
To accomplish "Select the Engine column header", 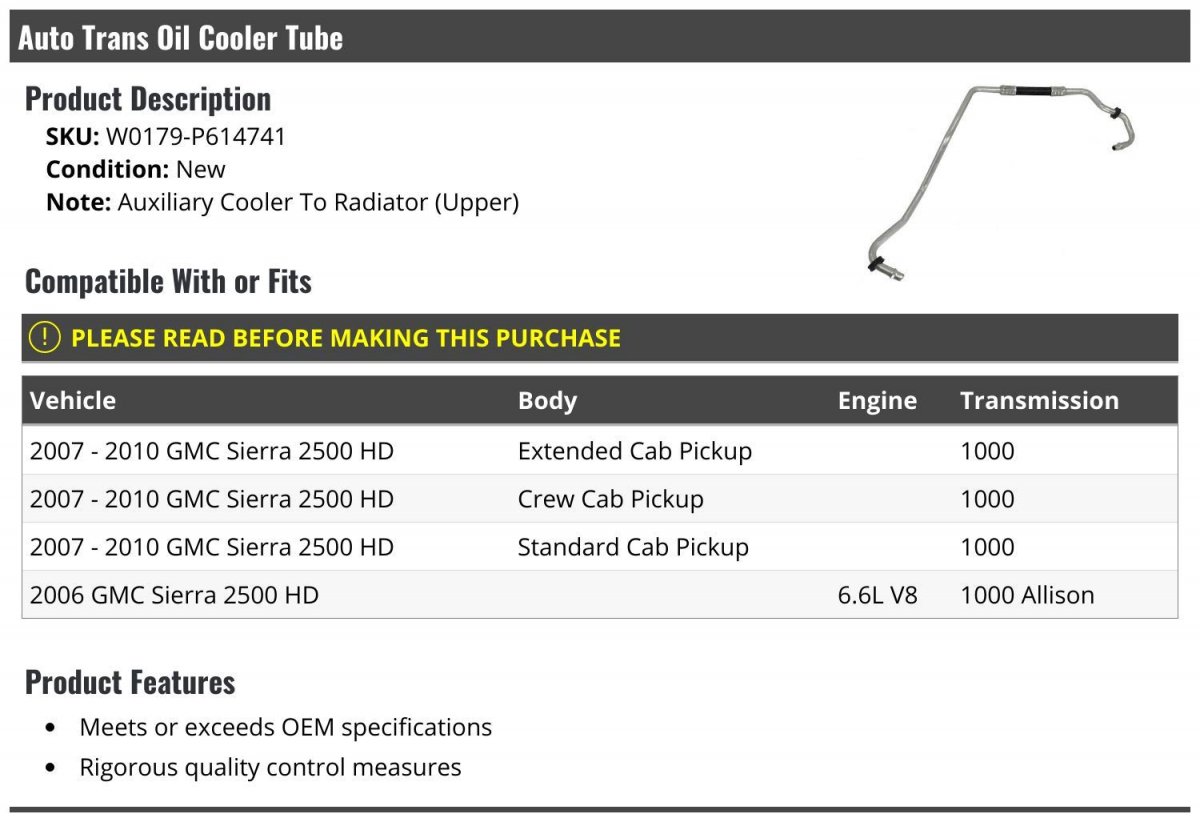I will click(x=877, y=401).
